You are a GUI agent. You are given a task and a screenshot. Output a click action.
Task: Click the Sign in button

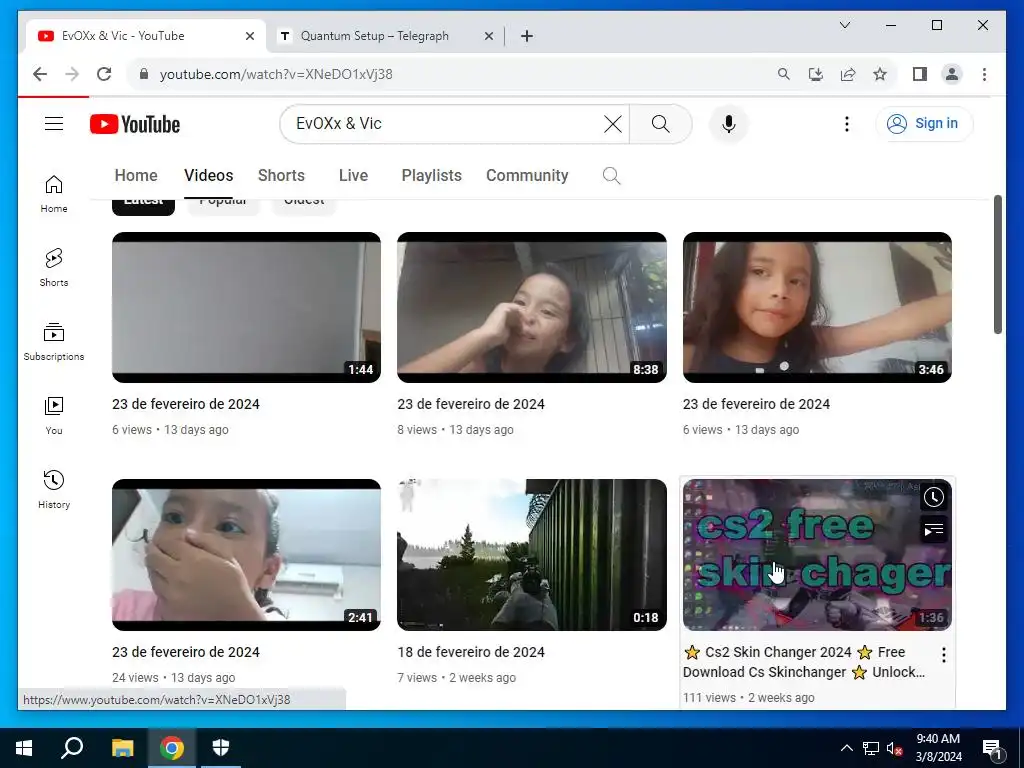click(x=924, y=123)
